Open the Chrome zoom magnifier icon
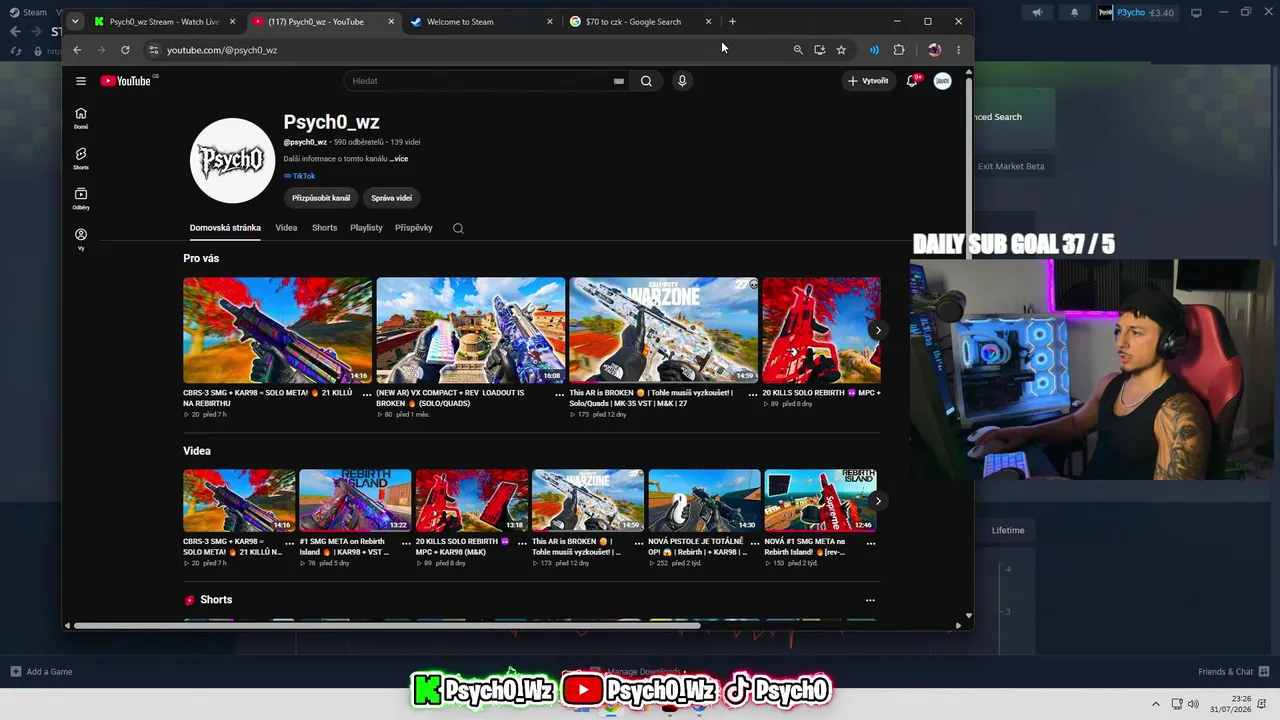1280x720 pixels. [x=798, y=50]
